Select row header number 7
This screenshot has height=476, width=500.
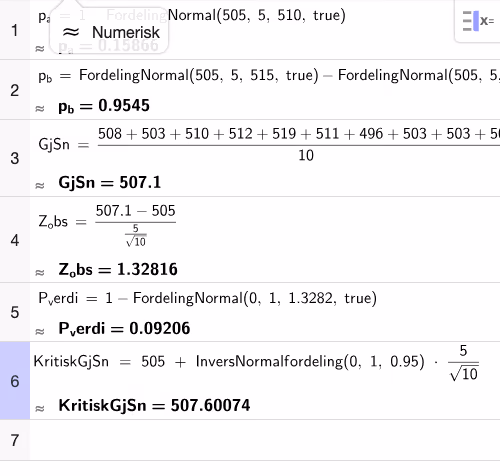pyautogui.click(x=15, y=440)
